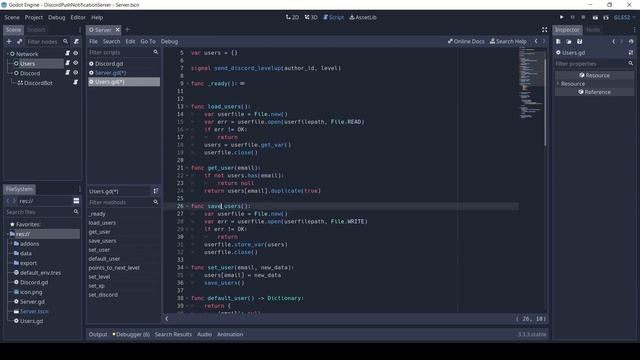The width and height of the screenshot is (640, 360).
Task: Open the script editor Search menu
Action: [x=111, y=42]
